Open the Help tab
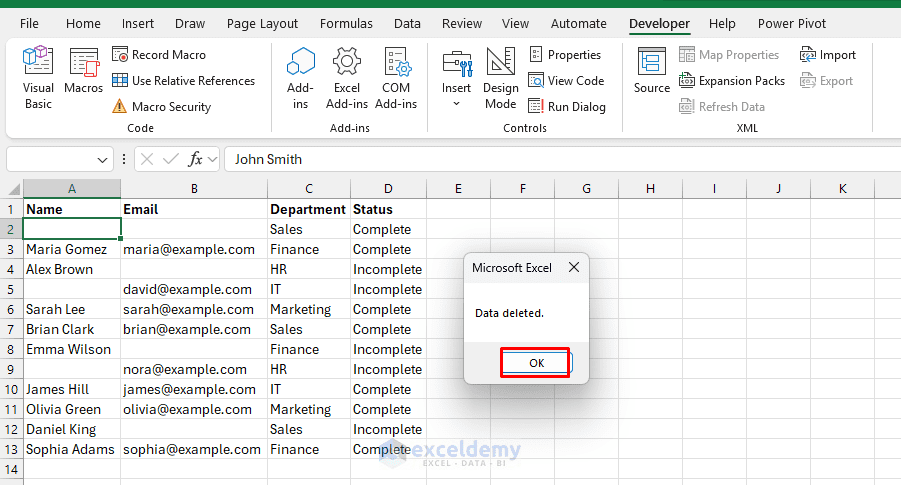This screenshot has height=485, width=901. pyautogui.click(x=722, y=24)
